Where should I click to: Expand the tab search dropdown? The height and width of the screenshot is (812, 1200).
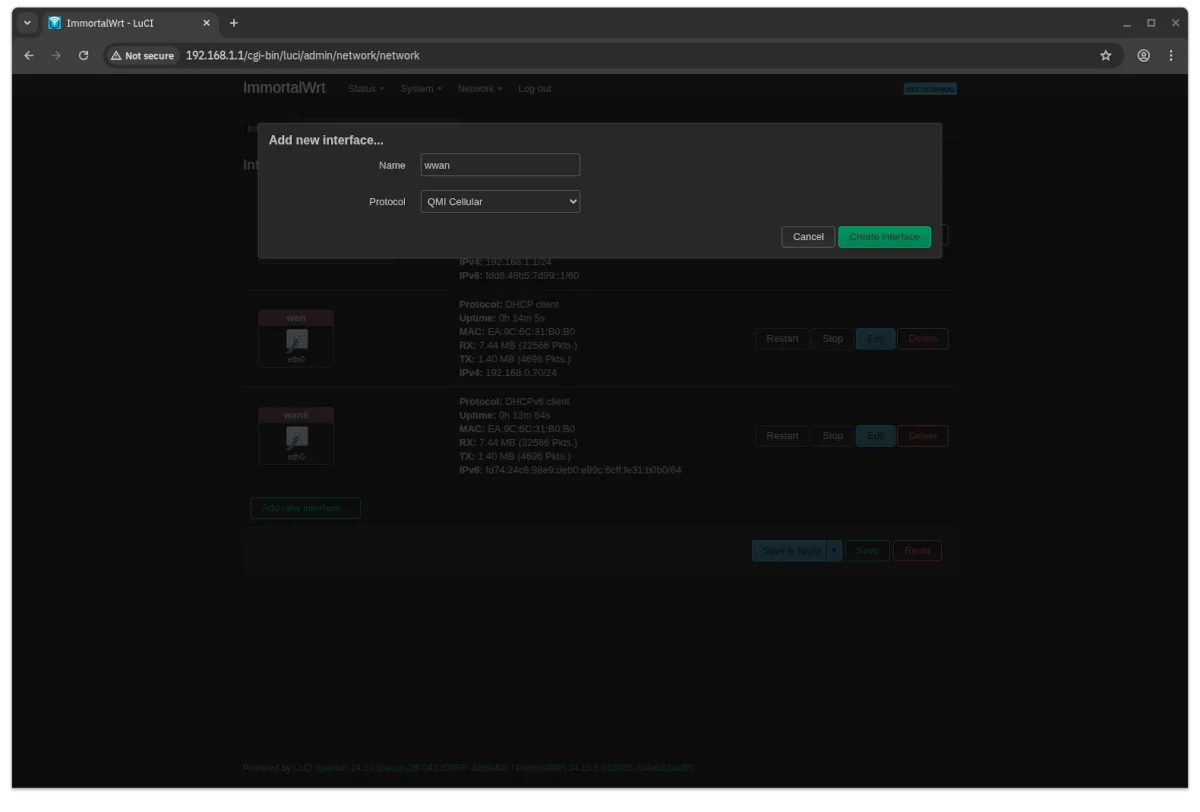(x=27, y=23)
